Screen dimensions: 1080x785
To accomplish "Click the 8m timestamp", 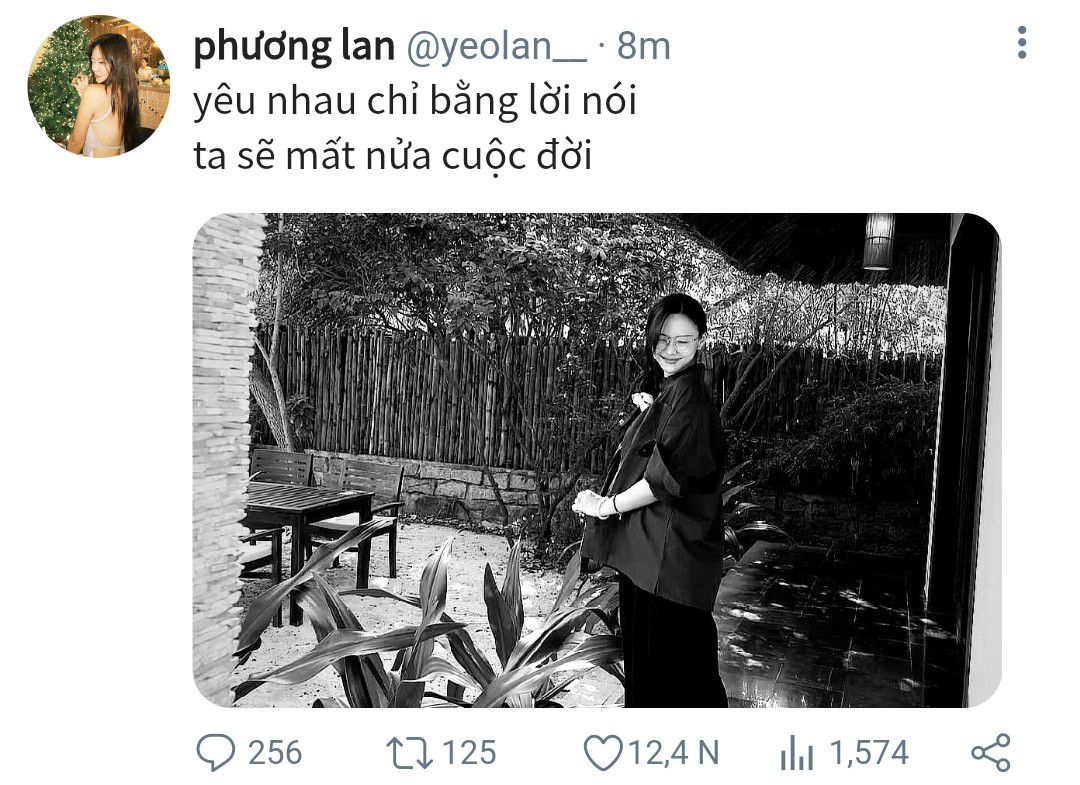I will (x=643, y=47).
